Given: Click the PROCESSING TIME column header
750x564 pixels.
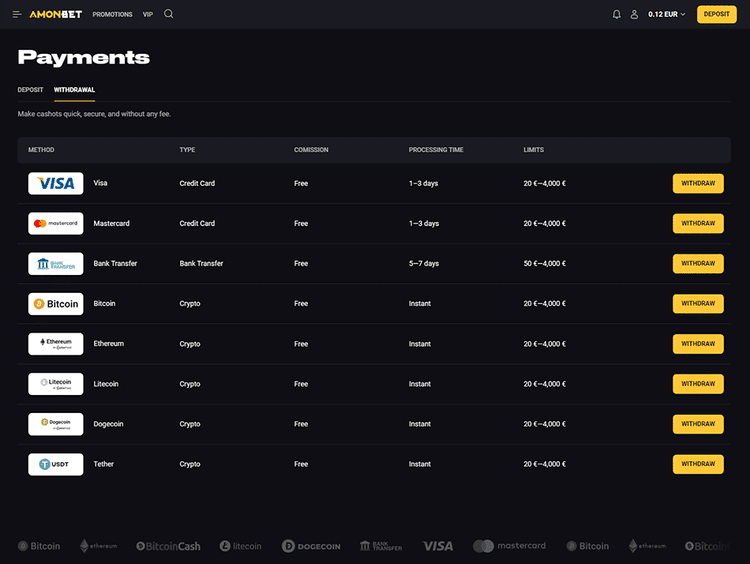Looking at the screenshot, I should 436,150.
